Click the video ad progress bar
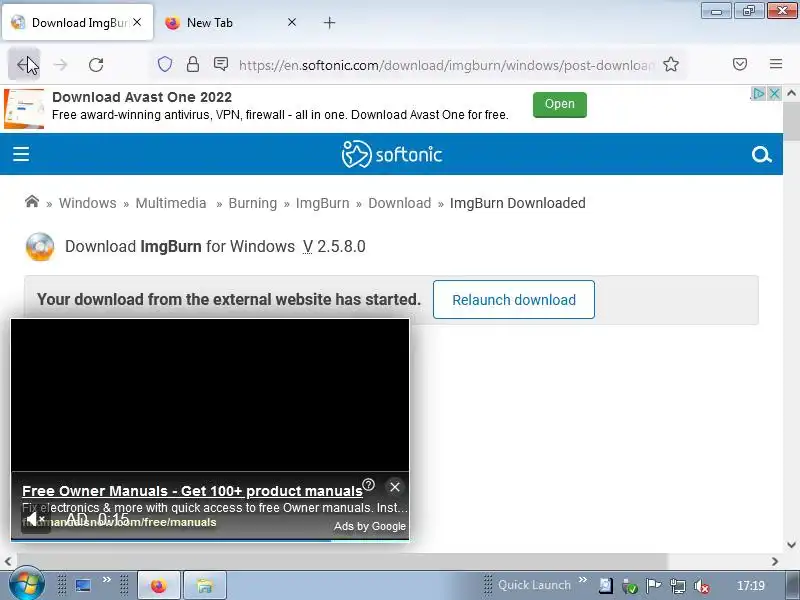 click(210, 540)
